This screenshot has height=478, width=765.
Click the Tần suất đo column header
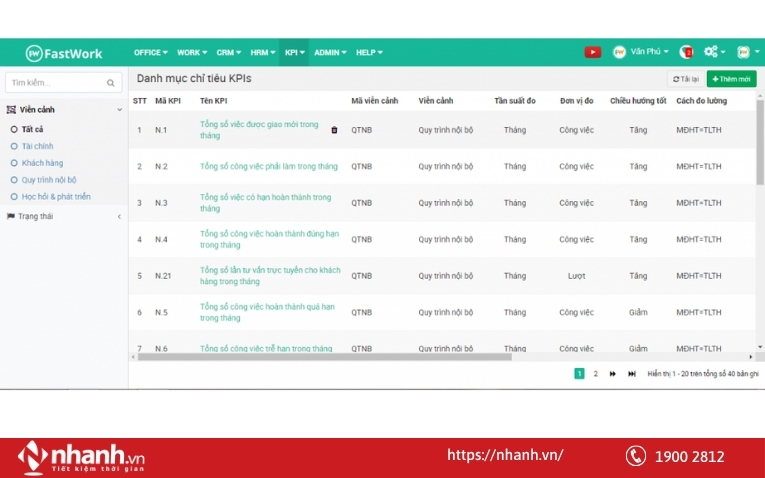click(x=515, y=101)
